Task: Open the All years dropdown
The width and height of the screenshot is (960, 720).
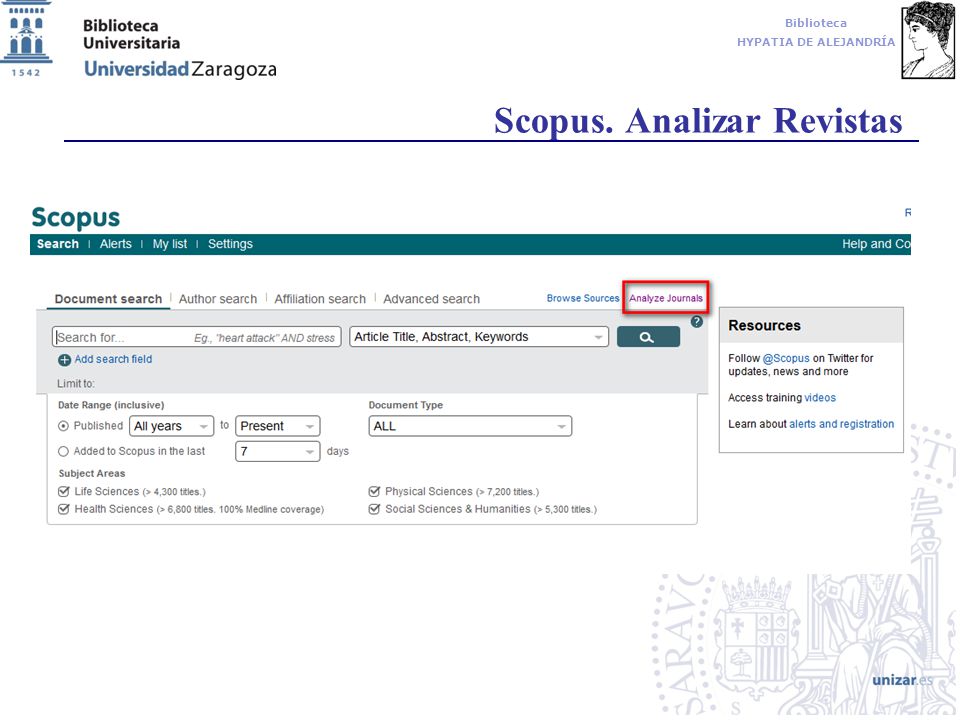Action: pyautogui.click(x=171, y=426)
